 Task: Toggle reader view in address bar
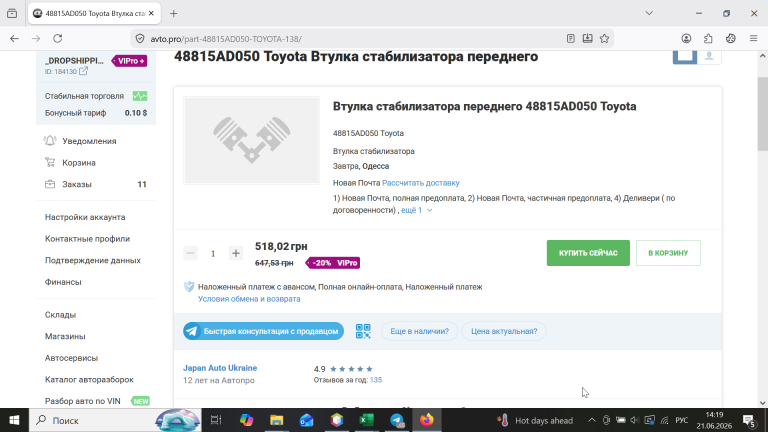(571, 39)
